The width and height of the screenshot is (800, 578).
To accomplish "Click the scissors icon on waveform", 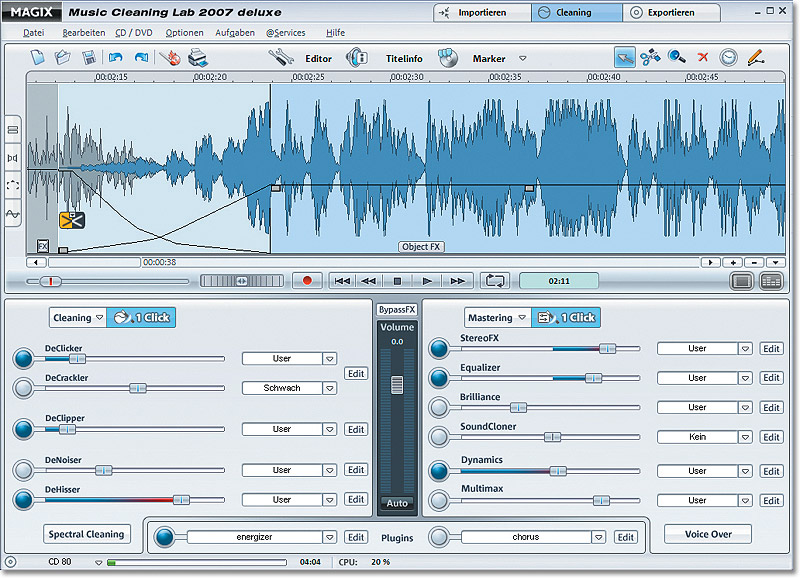I will [70, 221].
